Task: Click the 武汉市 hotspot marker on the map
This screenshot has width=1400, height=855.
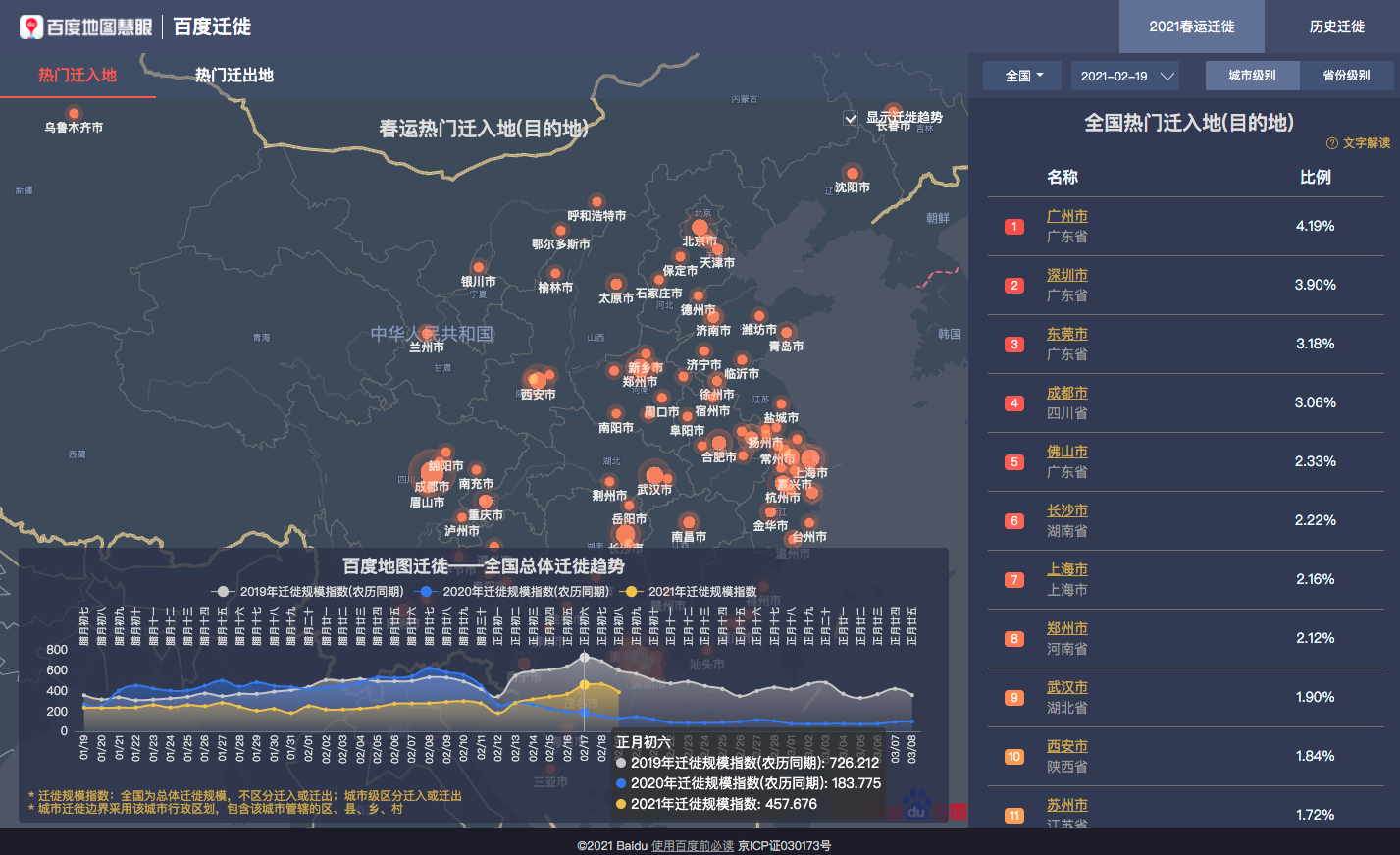Action: (x=652, y=475)
